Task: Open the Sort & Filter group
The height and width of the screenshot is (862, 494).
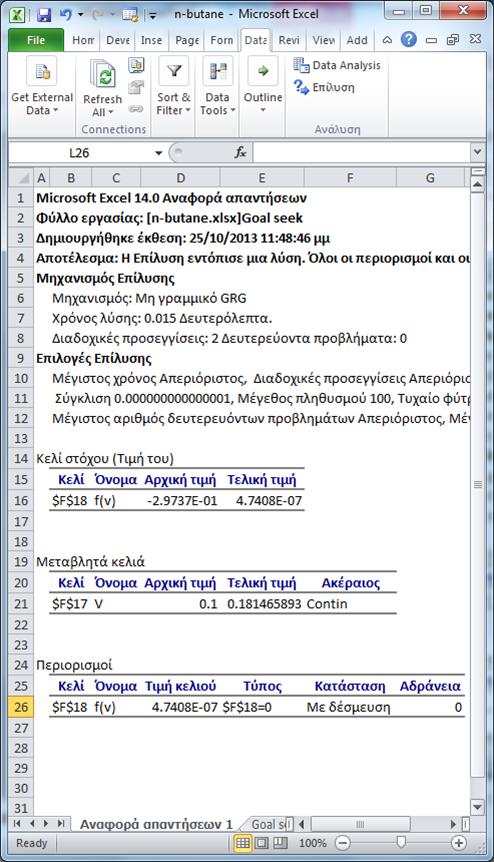Action: pos(174,88)
